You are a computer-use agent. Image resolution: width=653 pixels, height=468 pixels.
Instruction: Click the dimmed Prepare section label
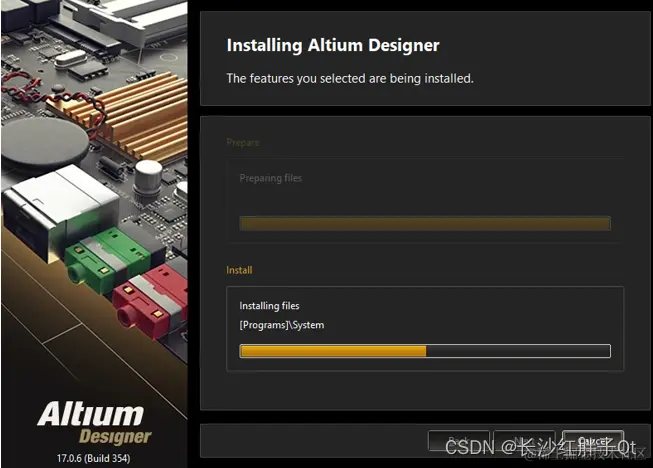pos(243,143)
